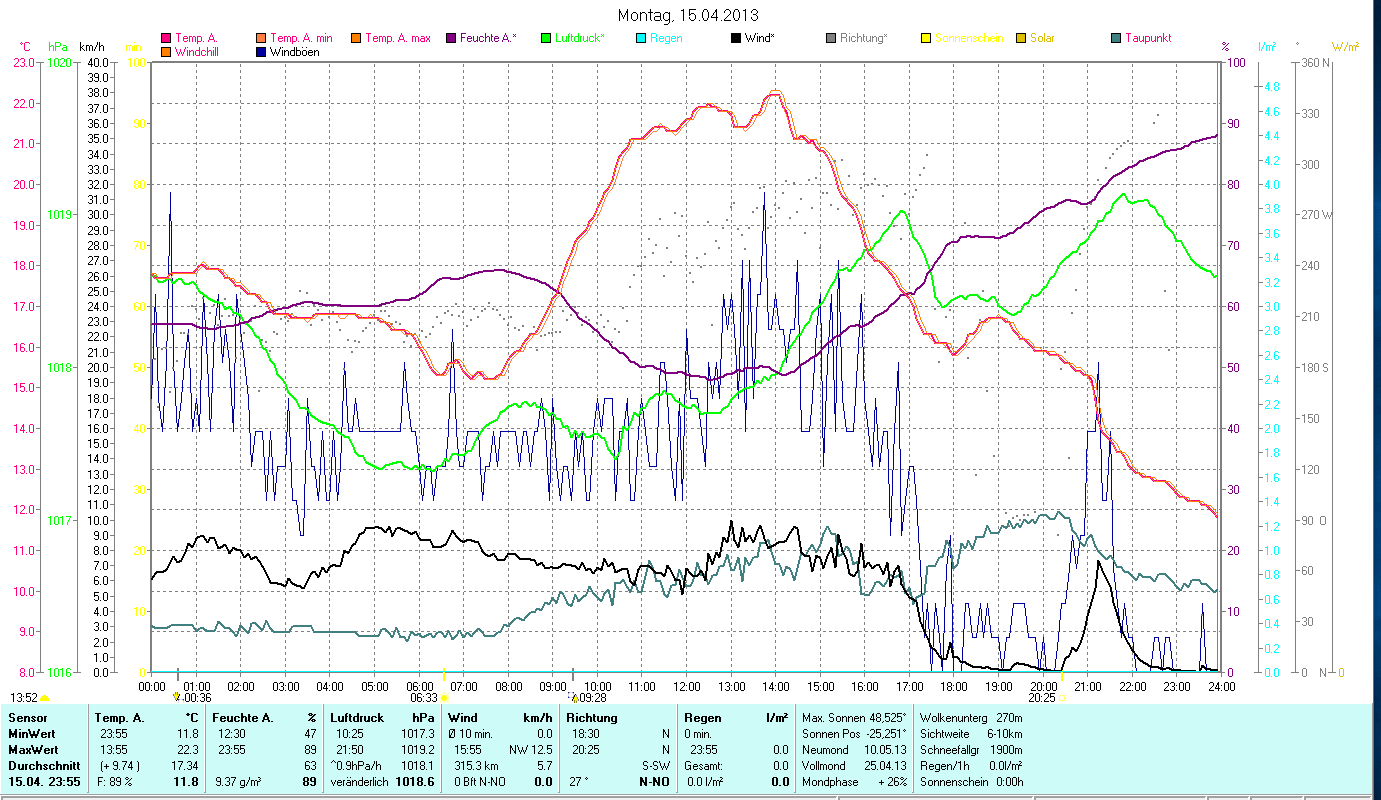Click the cyan Regen legend swatch
Screen dimensions: 1381x800
tap(640, 38)
